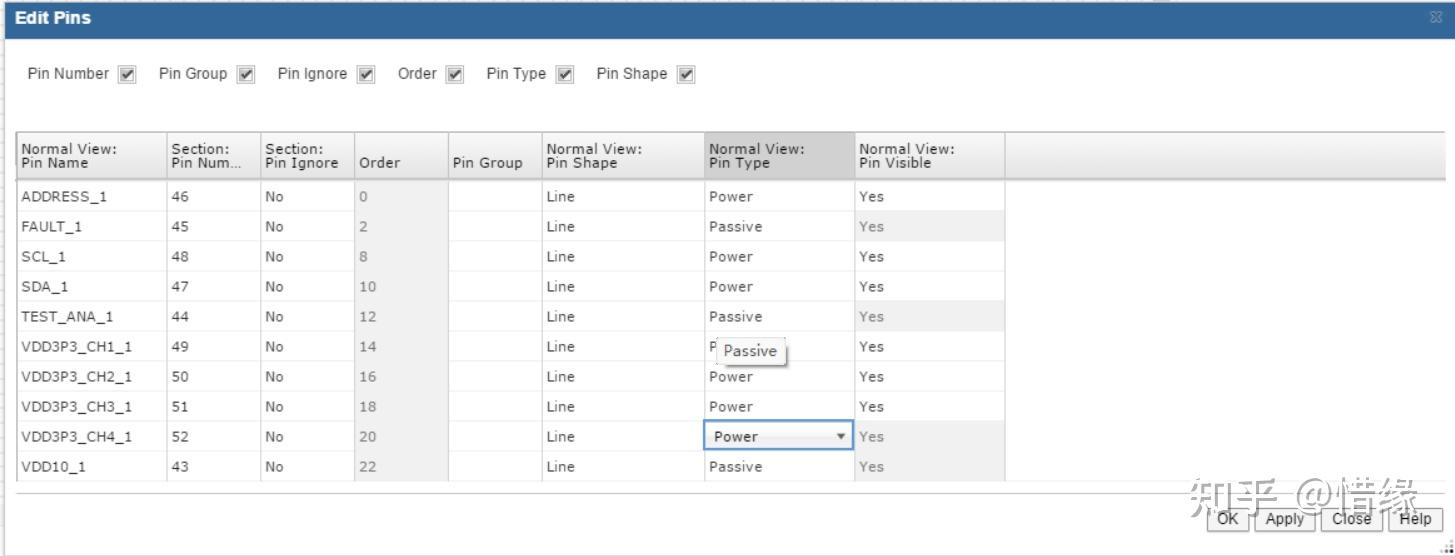Toggle the Pin Number checkbox
Viewport: 1455px width, 556px height.
tap(127, 75)
